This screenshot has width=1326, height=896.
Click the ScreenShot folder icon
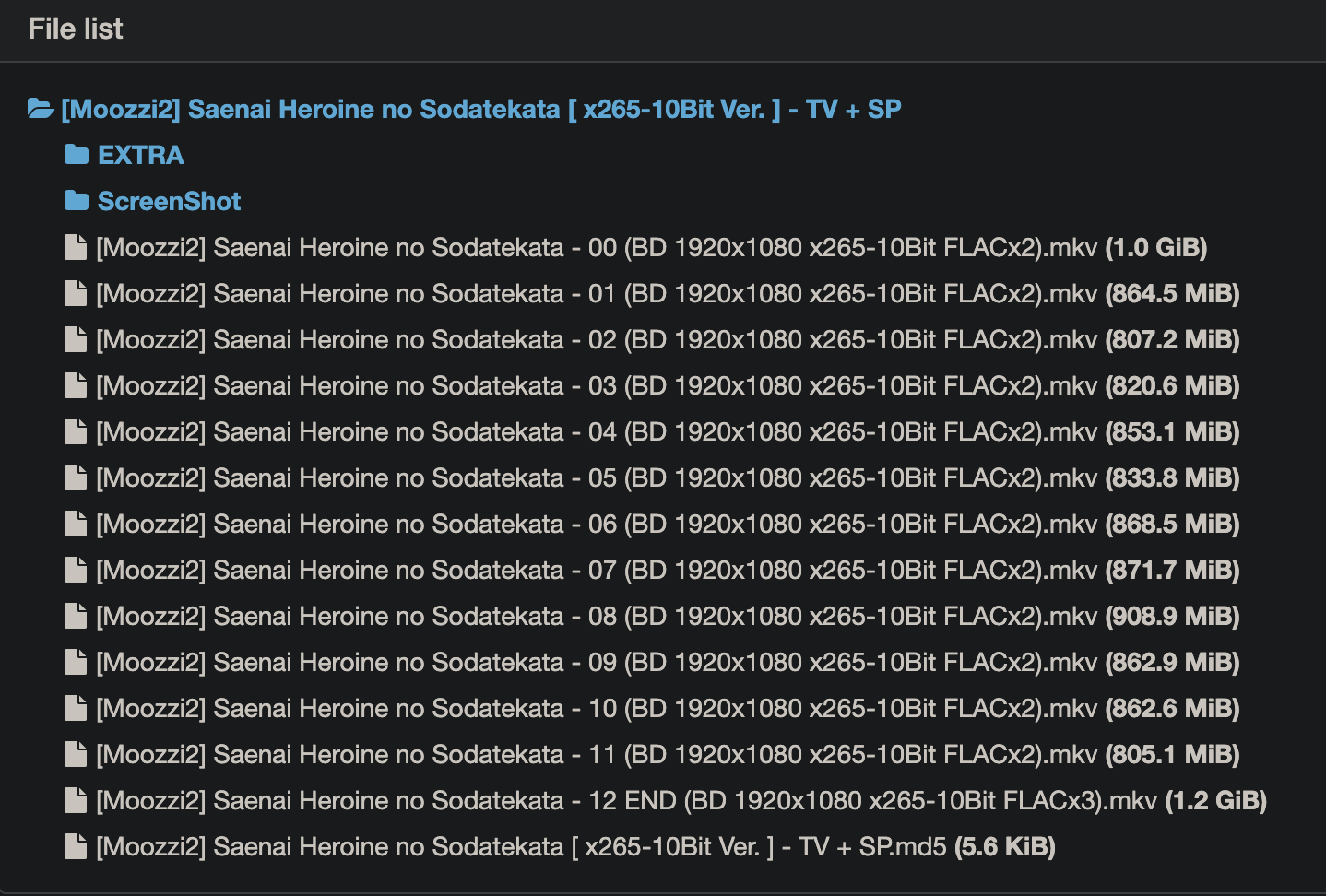[77, 201]
